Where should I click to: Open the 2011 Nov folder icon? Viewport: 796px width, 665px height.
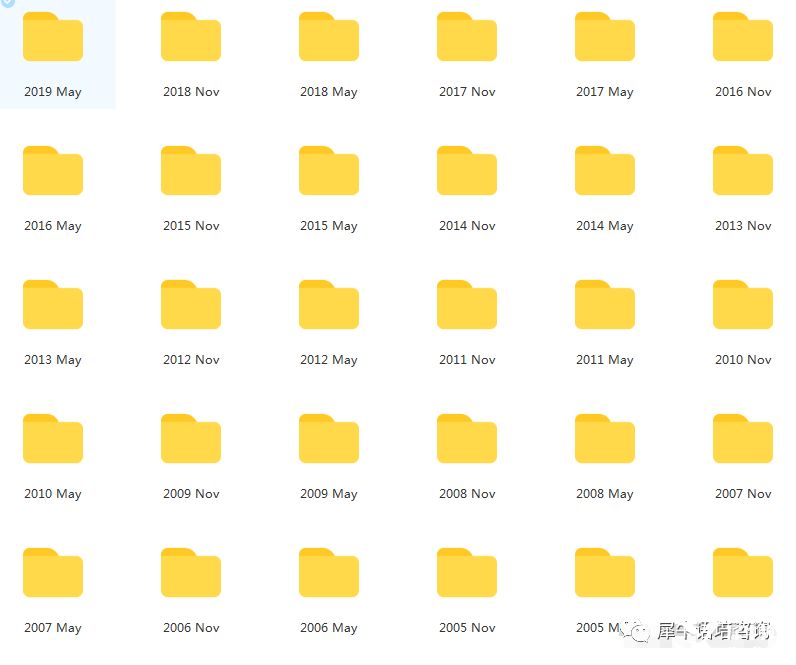click(x=467, y=305)
